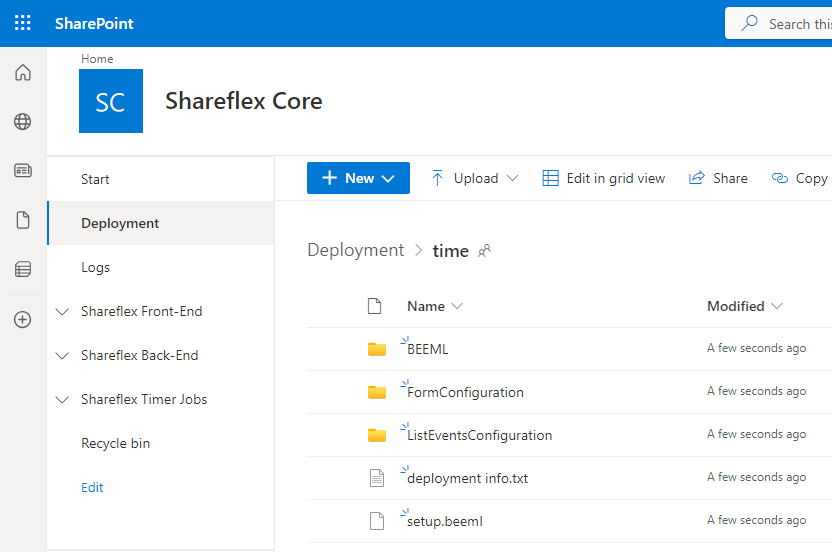The width and height of the screenshot is (832, 552).
Task: Click the Deployment breadcrumb link
Action: (356, 250)
